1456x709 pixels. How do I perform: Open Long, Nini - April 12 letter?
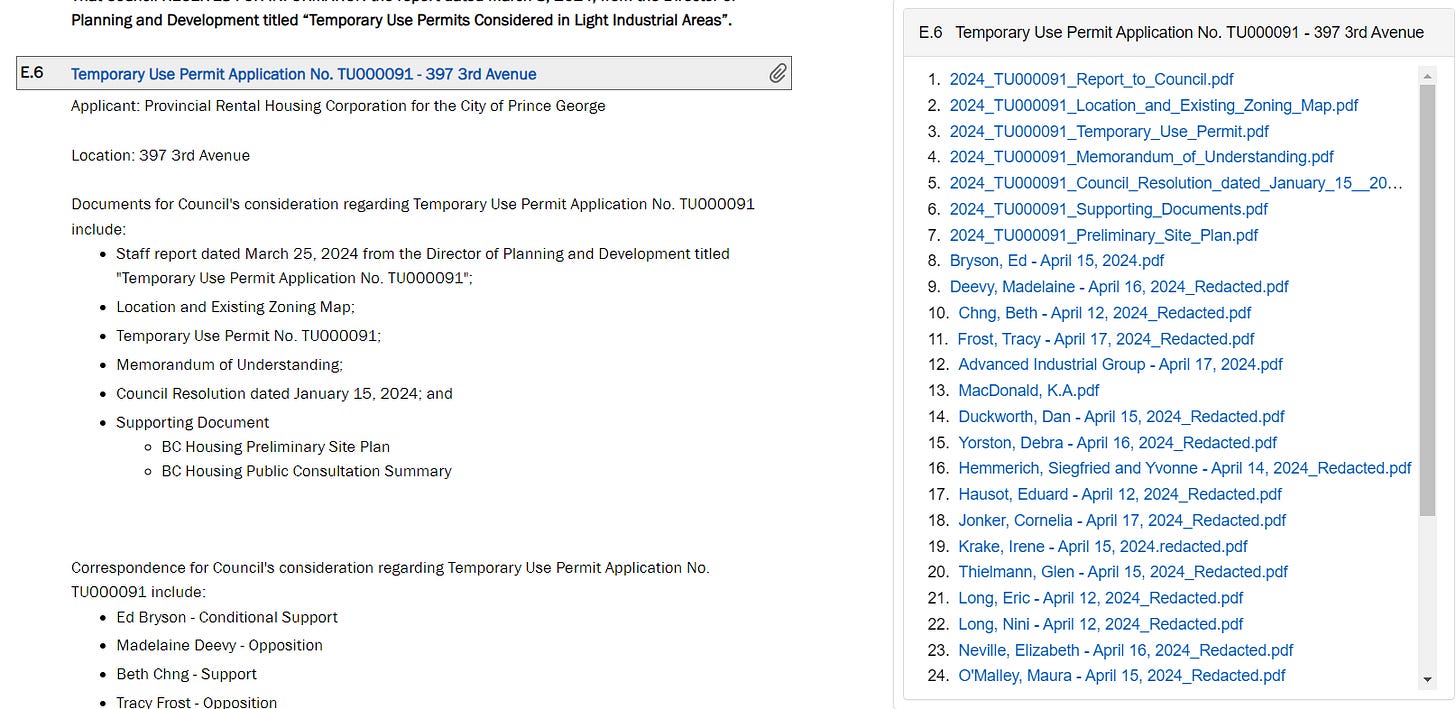tap(1100, 624)
